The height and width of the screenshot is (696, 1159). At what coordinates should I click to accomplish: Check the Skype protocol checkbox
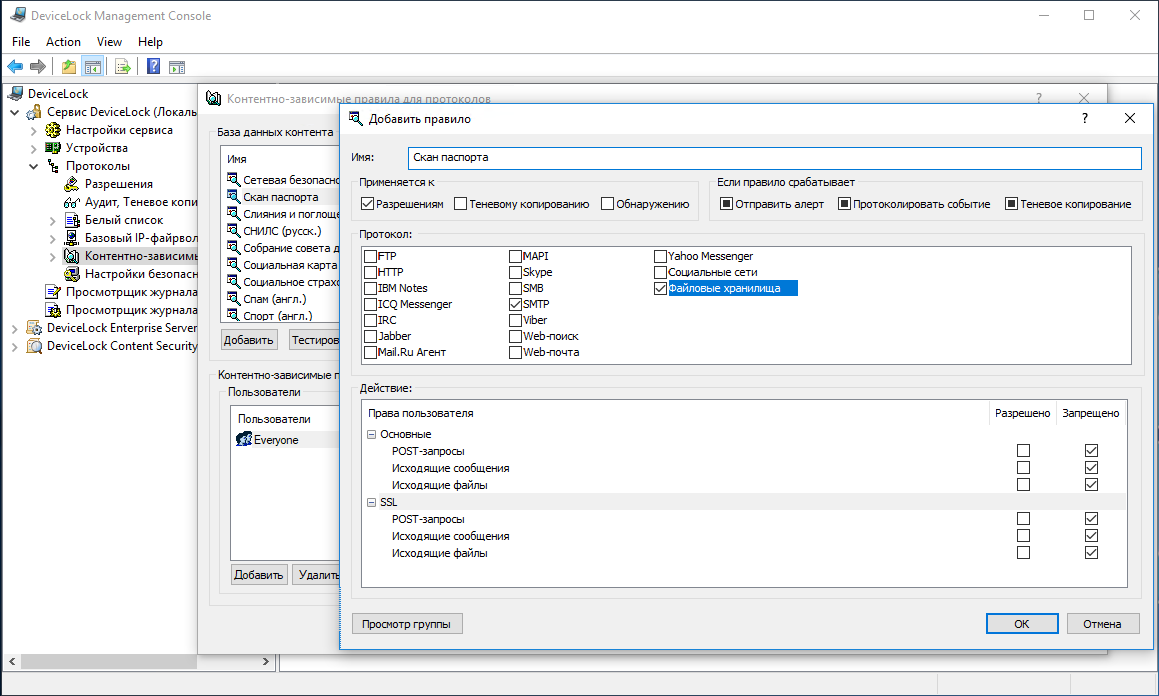coord(515,273)
